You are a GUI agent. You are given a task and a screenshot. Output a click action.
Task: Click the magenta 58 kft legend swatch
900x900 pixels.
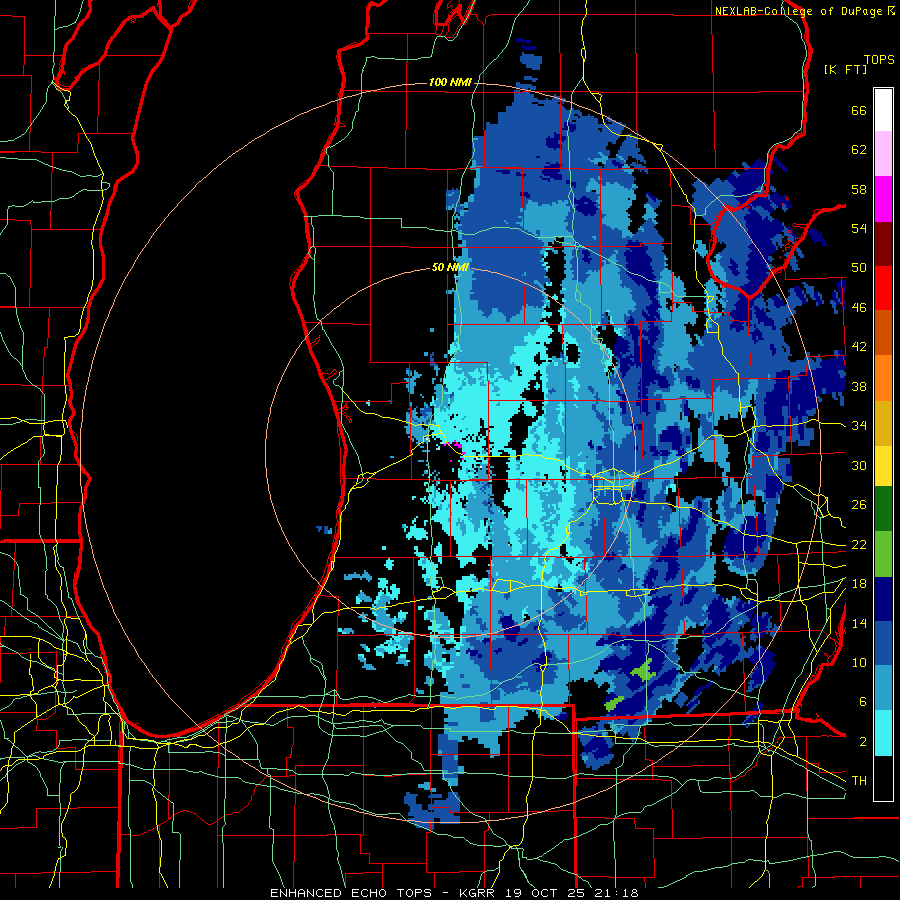(883, 199)
